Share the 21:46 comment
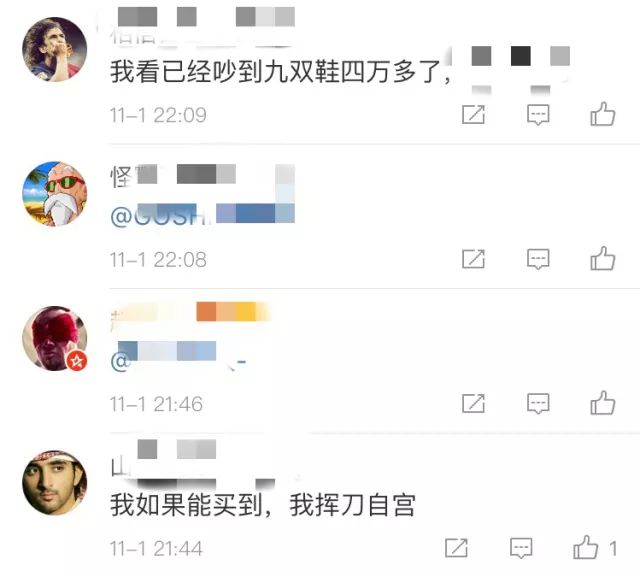Image resolution: width=640 pixels, height=577 pixels. (473, 403)
